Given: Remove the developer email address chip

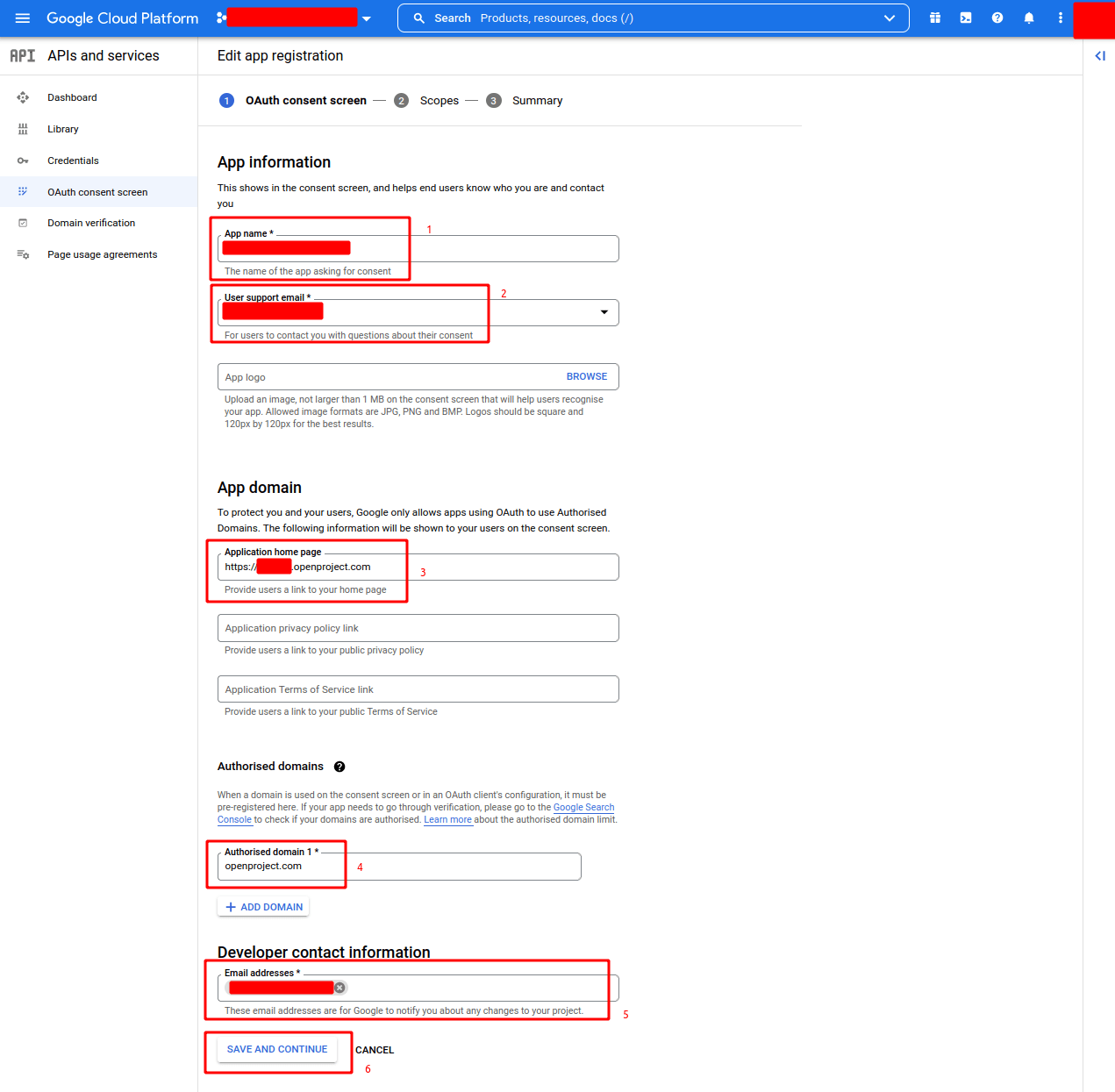Looking at the screenshot, I should click(x=340, y=988).
